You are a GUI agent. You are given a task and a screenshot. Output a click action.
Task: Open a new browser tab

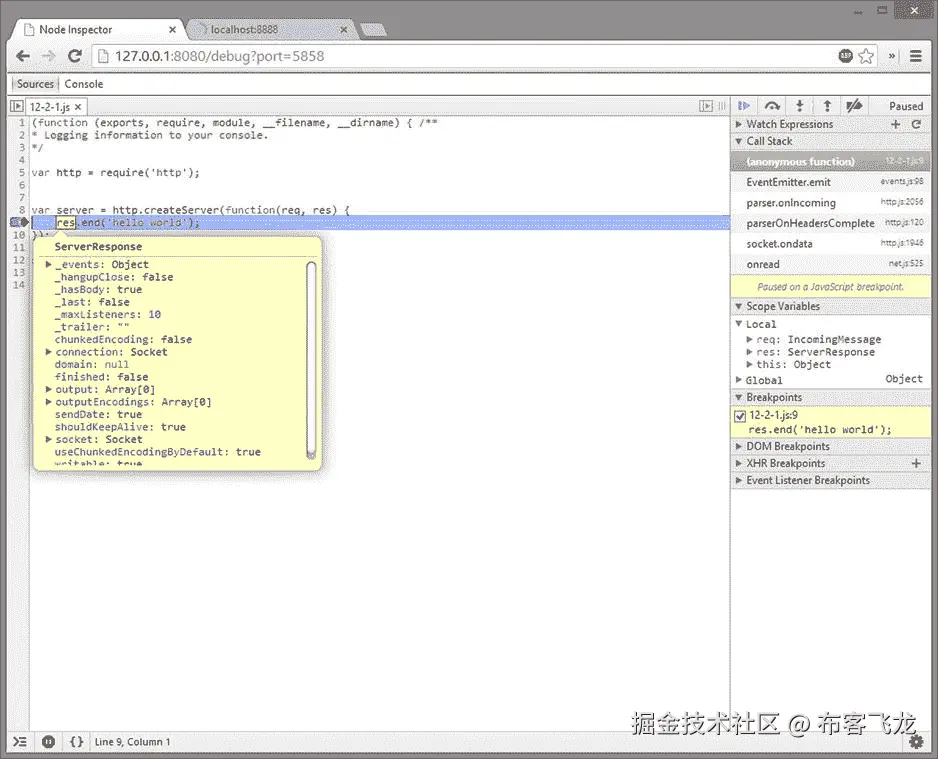click(x=373, y=30)
